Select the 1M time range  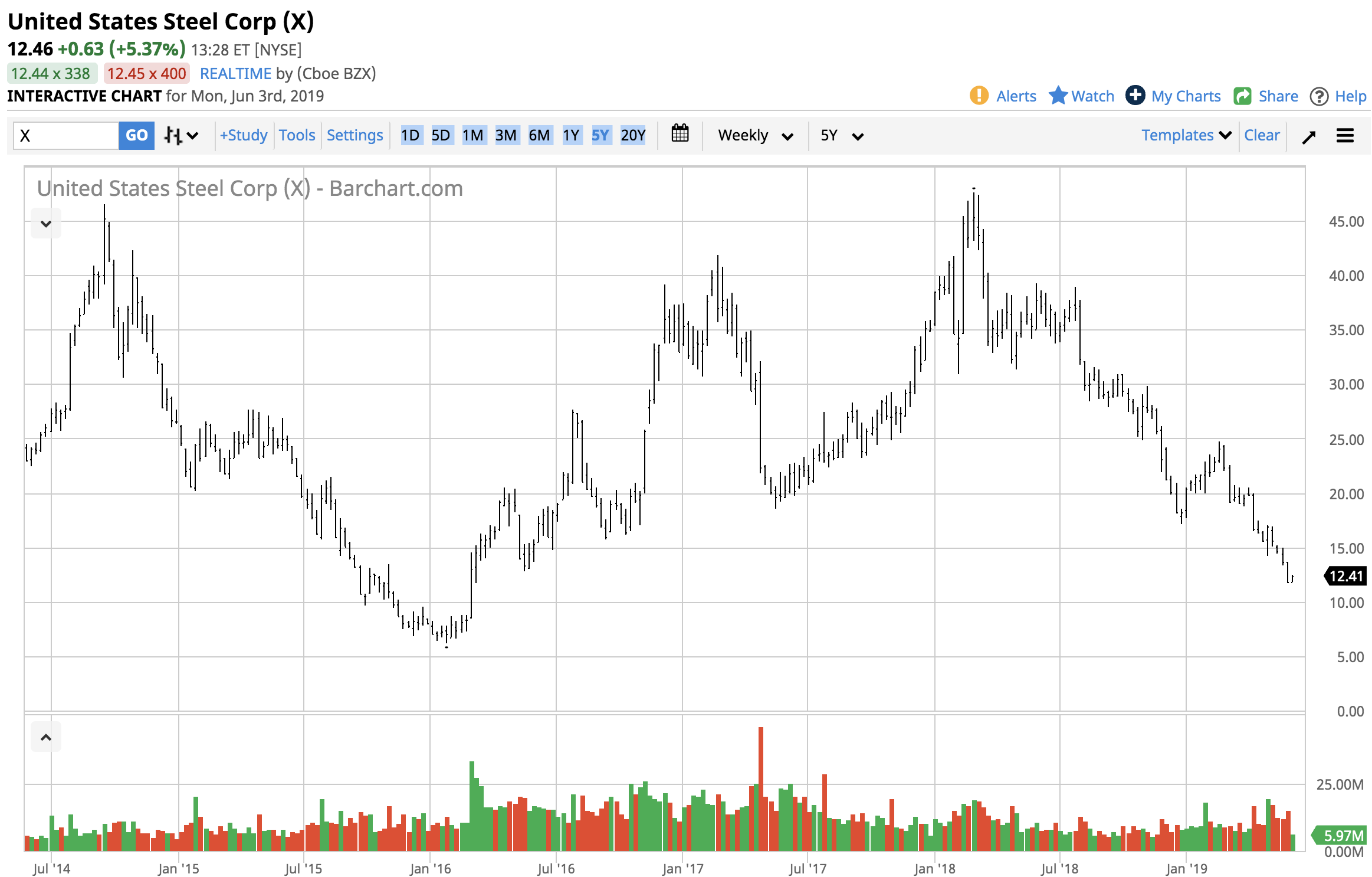point(473,135)
